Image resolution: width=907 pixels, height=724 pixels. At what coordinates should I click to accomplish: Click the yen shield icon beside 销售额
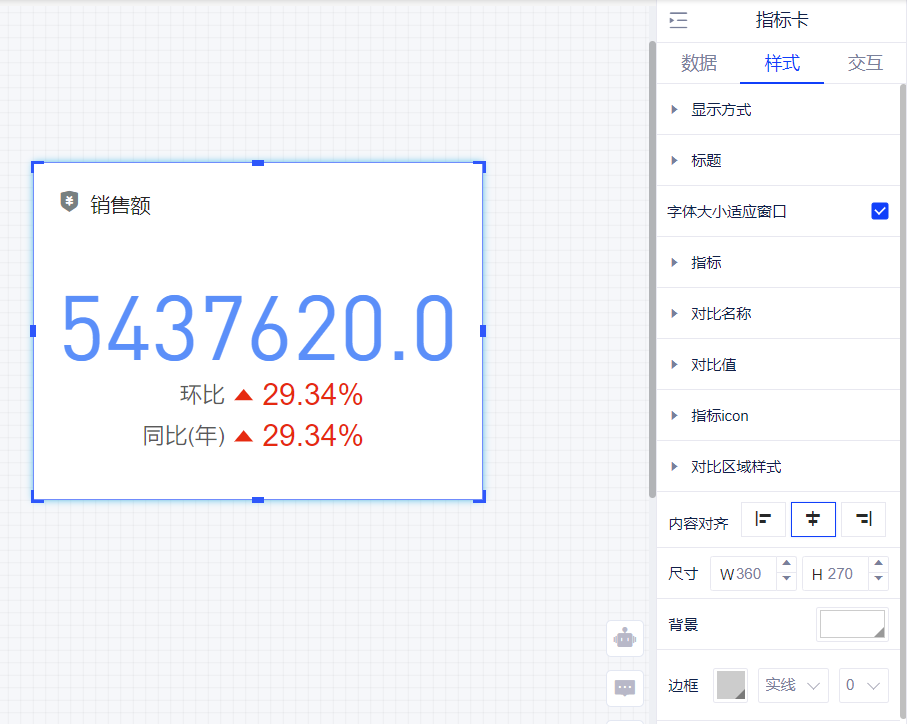[69, 203]
